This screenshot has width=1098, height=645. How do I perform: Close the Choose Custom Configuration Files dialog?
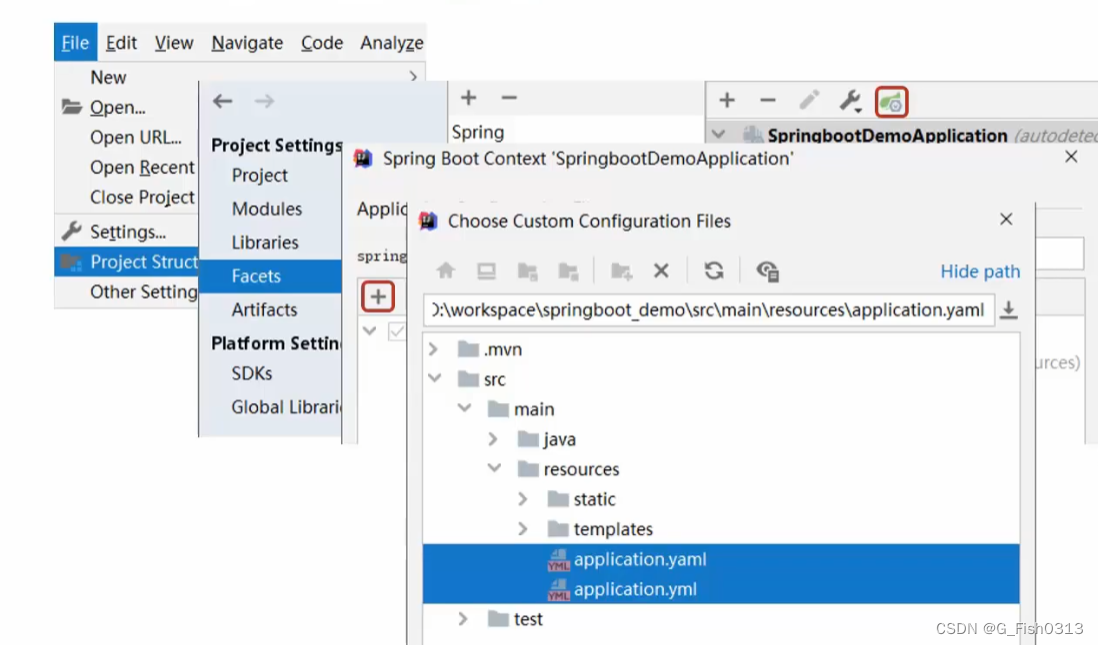1006,219
